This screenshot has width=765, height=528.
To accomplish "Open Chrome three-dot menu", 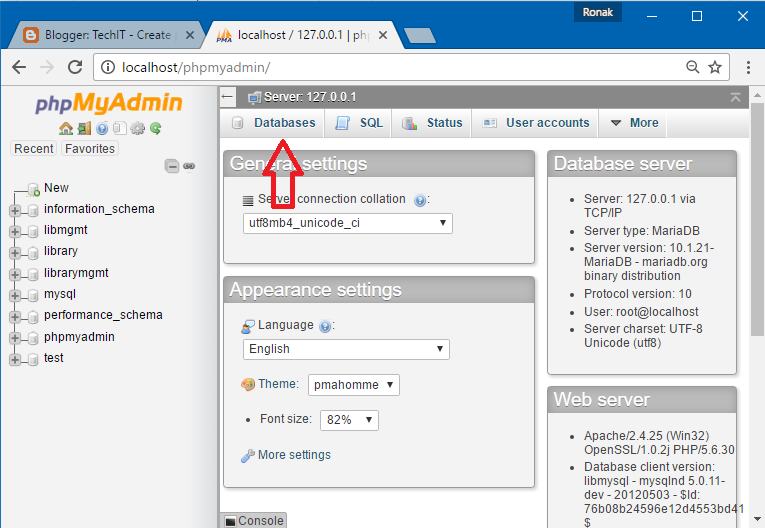I will click(x=748, y=67).
